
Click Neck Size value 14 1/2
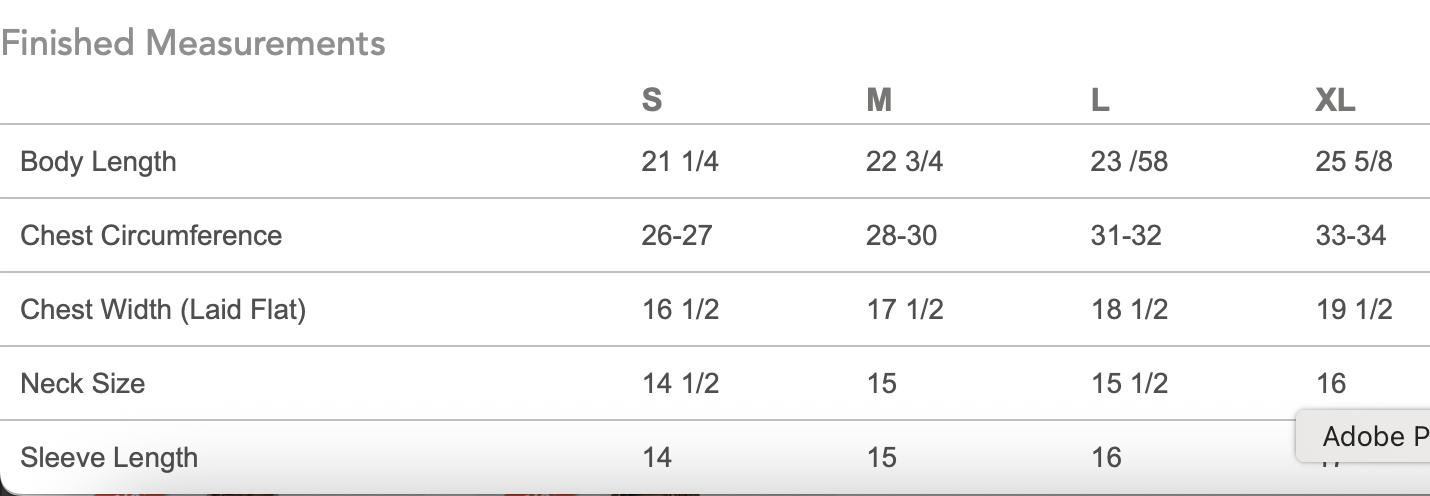coord(680,384)
